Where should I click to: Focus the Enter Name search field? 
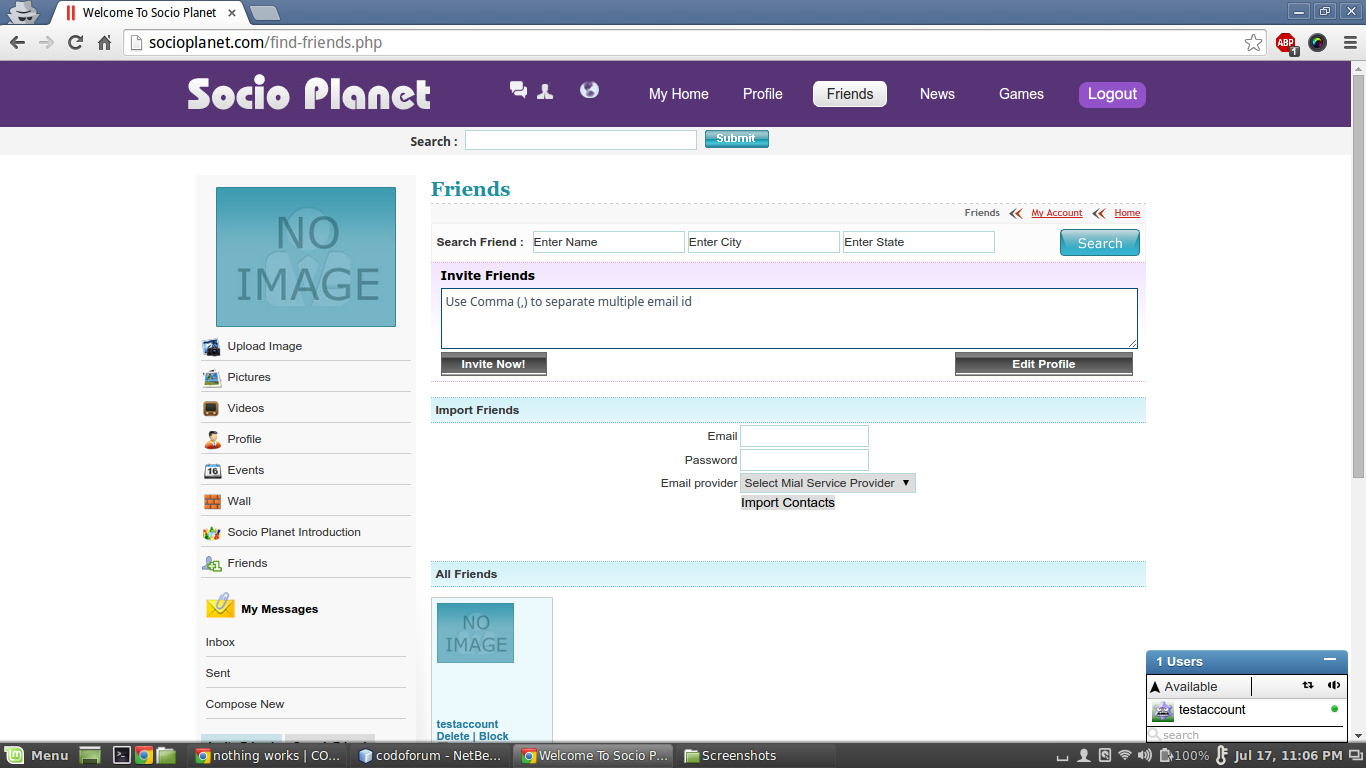(608, 242)
